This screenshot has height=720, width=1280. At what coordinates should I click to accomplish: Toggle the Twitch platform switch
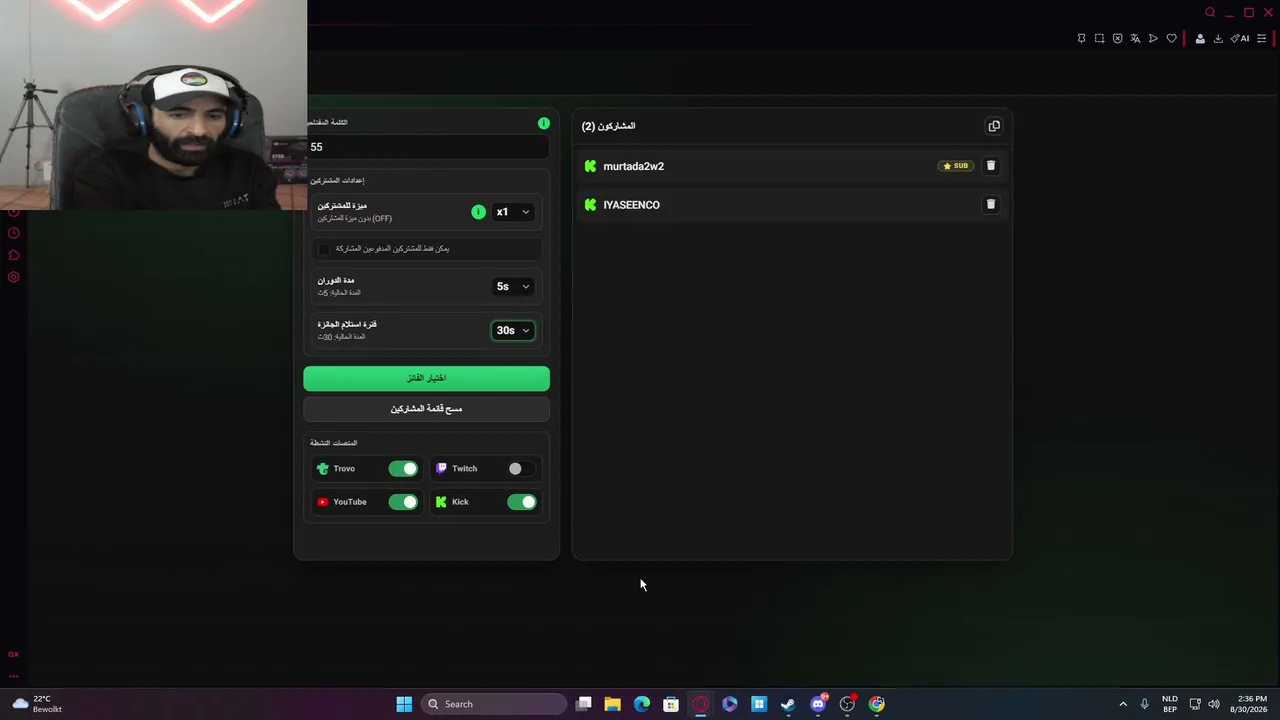521,468
